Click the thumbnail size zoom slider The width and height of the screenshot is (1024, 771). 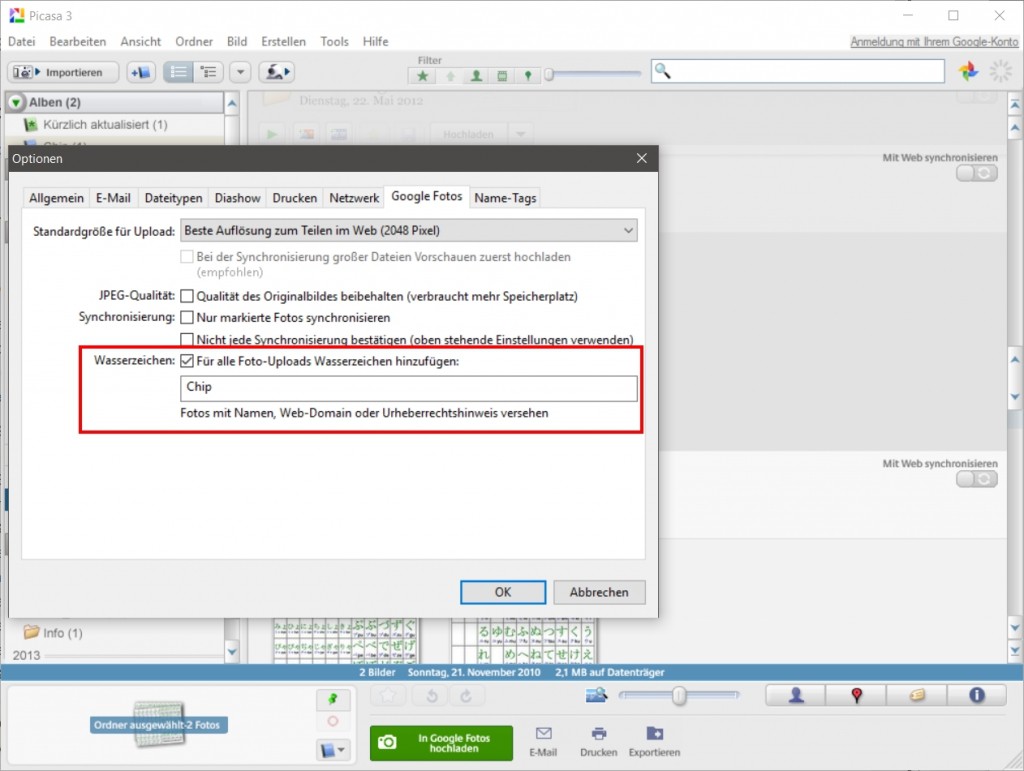(678, 696)
